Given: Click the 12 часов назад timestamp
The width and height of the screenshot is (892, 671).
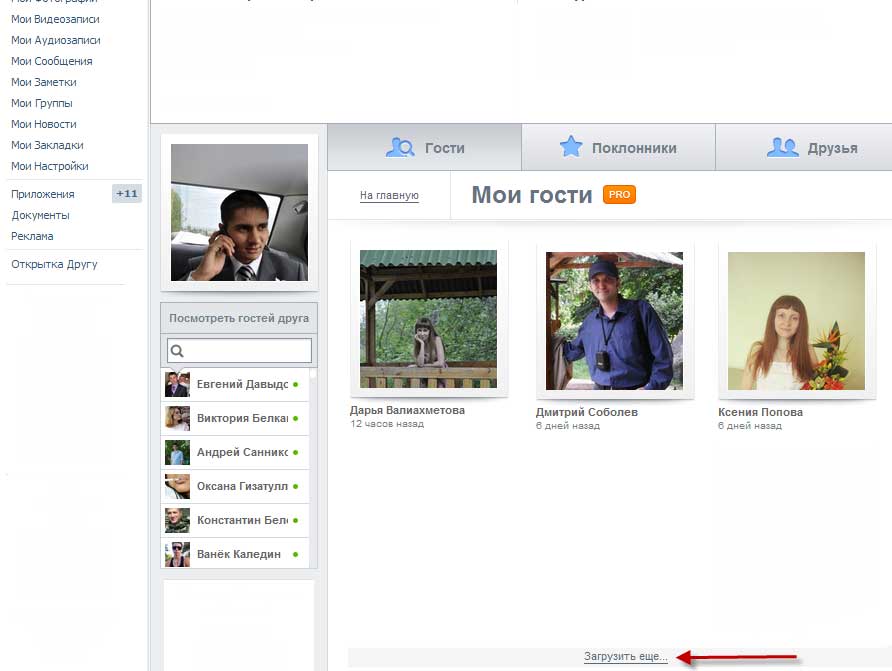Looking at the screenshot, I should 387,424.
